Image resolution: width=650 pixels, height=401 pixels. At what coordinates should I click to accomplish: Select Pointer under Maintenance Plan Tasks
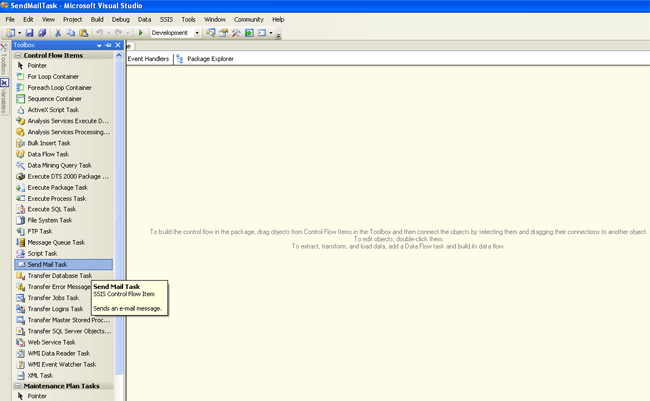[63, 396]
